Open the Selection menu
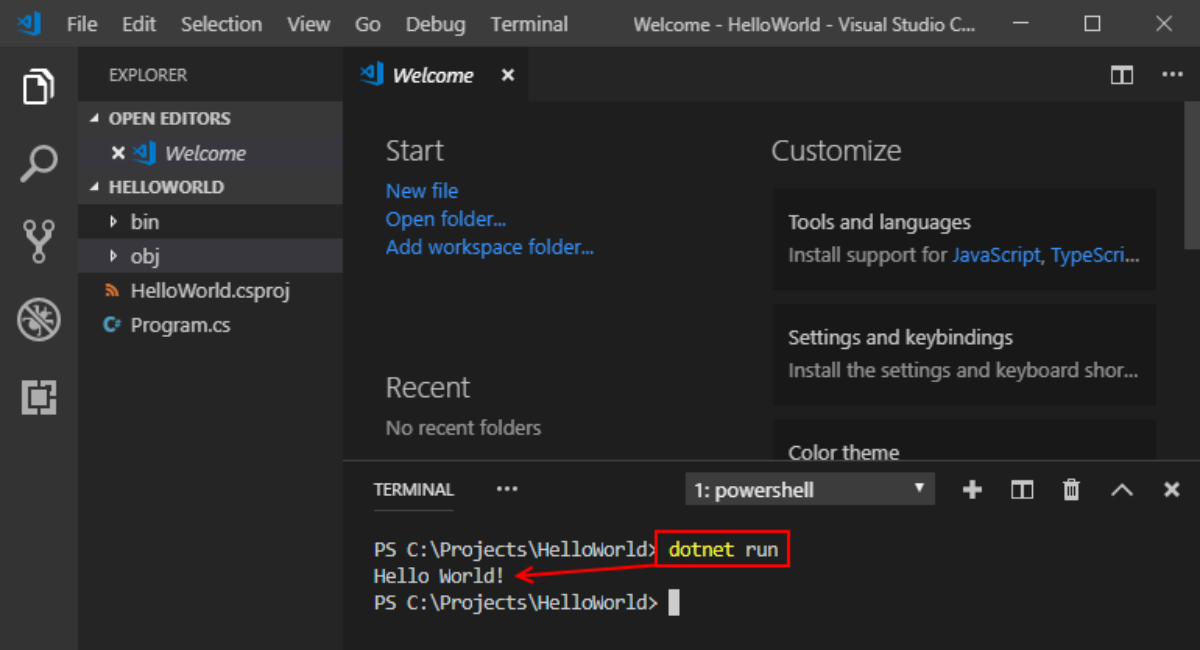The height and width of the screenshot is (650, 1200). pos(219,24)
